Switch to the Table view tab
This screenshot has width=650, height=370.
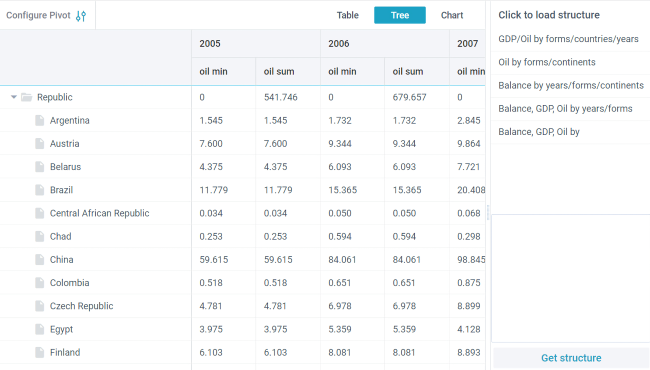click(347, 15)
